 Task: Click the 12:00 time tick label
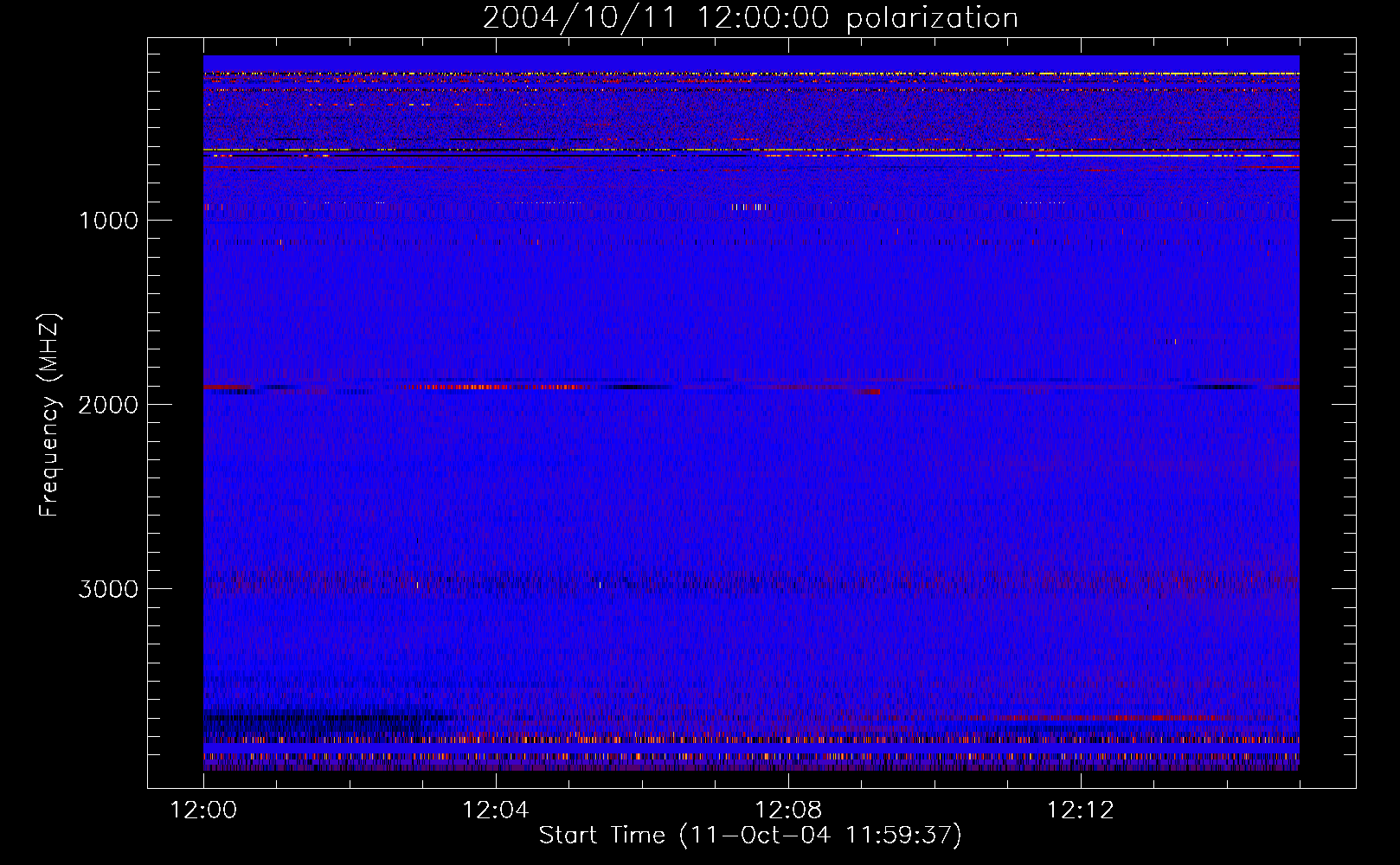pos(203,811)
